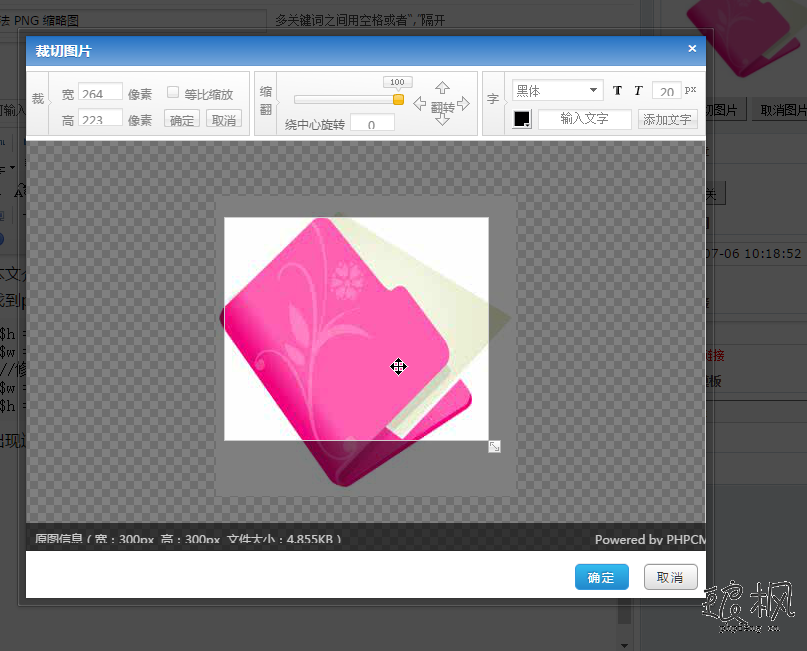Enable 等比缩放 checkbox
The image size is (807, 651).
click(173, 92)
